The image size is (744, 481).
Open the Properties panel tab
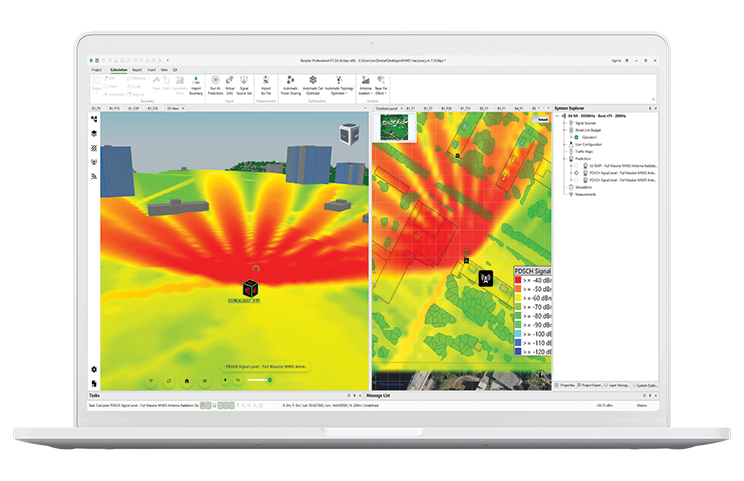tap(566, 385)
